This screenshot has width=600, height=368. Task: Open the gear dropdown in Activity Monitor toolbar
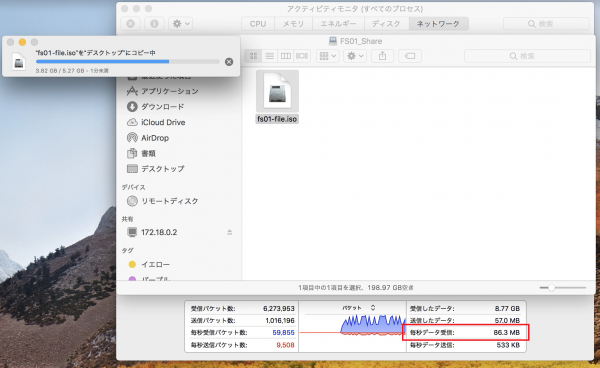pyautogui.click(x=181, y=24)
